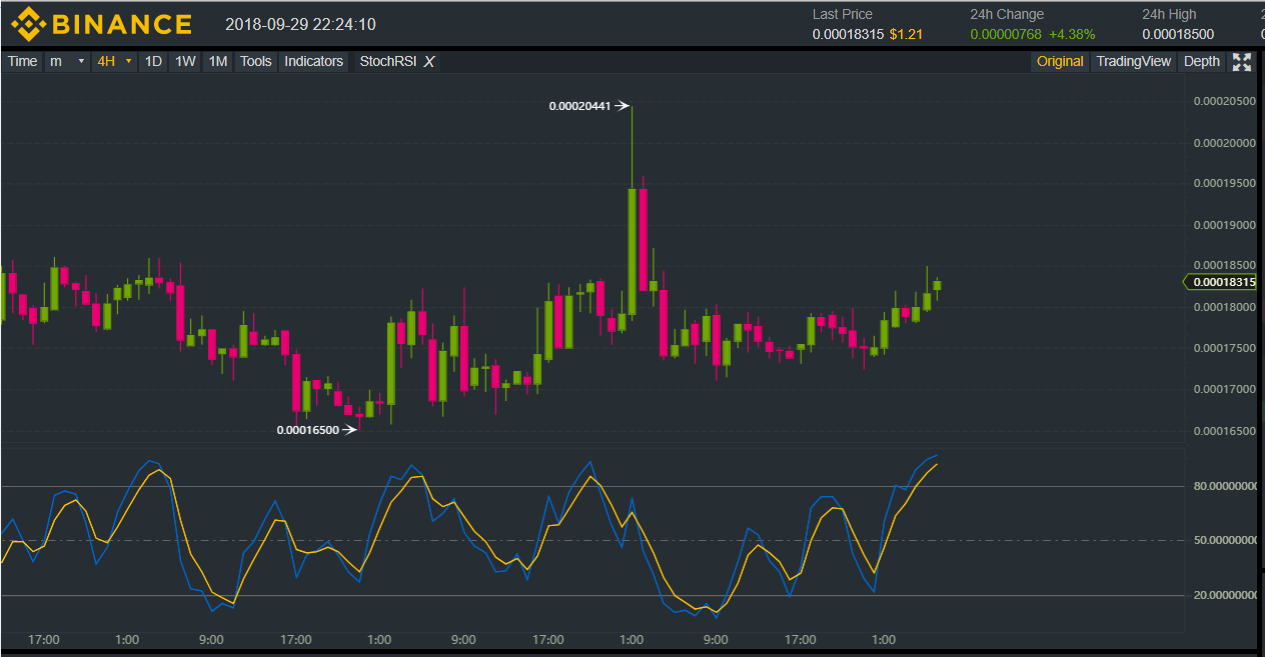Screen dimensions: 1265x657
Task: Click the StochRSI indicator label
Action: tap(387, 62)
